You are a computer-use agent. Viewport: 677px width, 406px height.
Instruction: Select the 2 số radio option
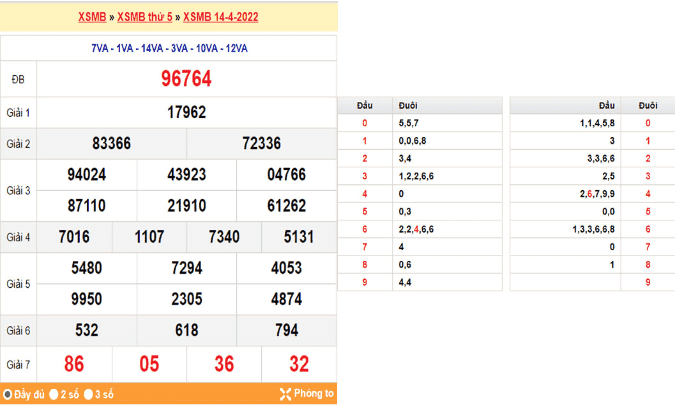(54, 394)
